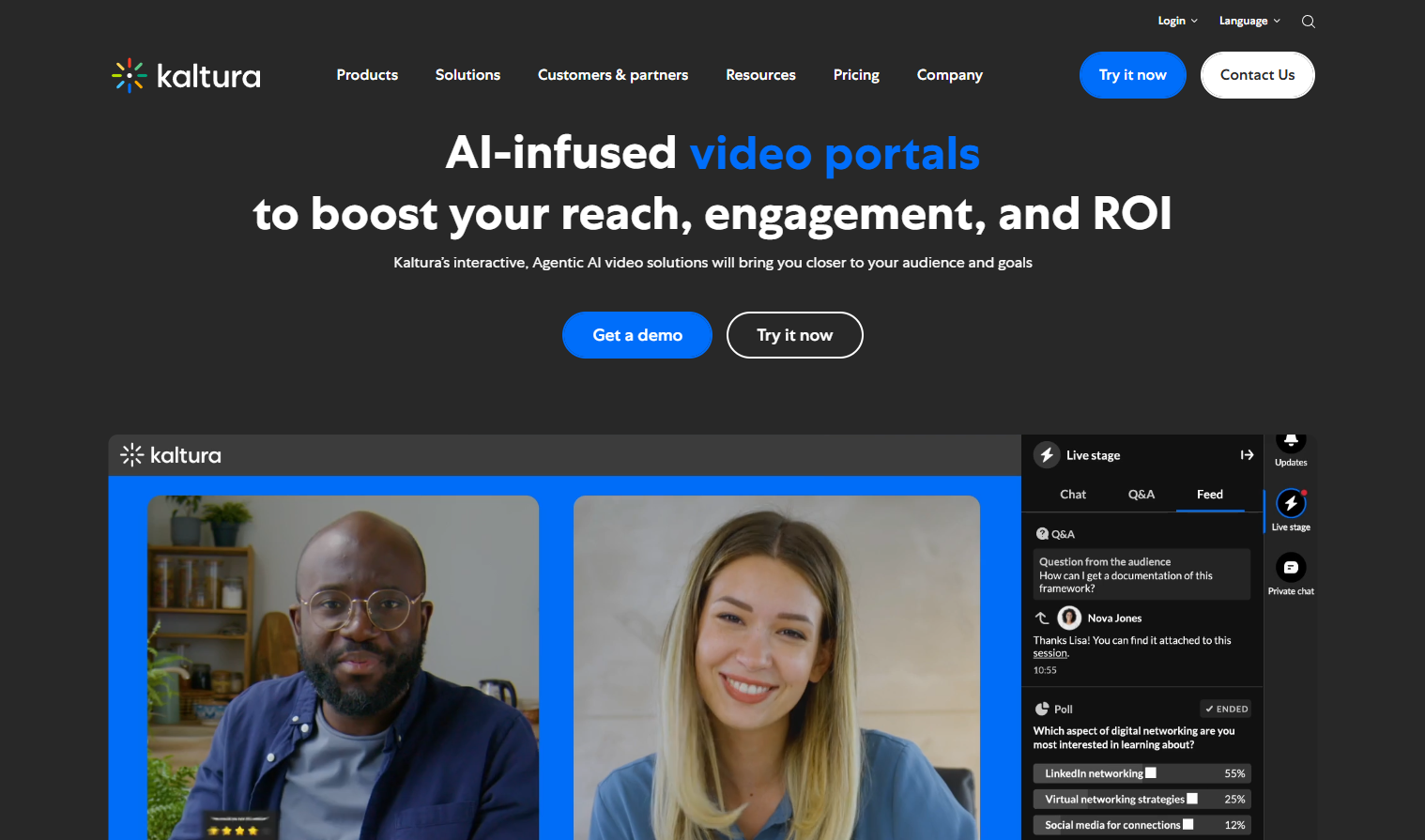Select LinkedIn networking poll option
The width and height of the screenshot is (1425, 840).
pyautogui.click(x=1142, y=773)
